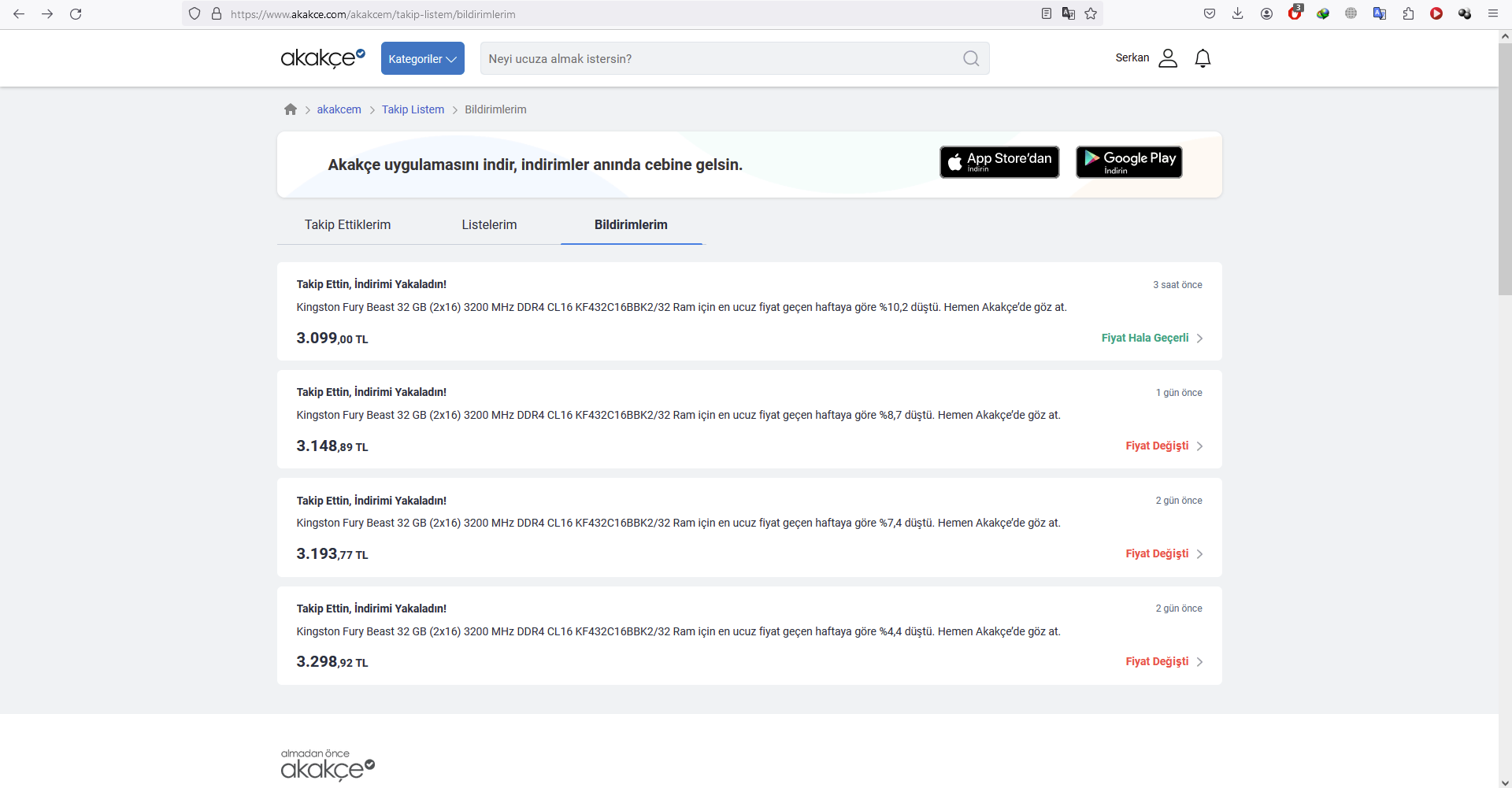
Task: Select the Bildirimlerim tab
Action: point(631,224)
